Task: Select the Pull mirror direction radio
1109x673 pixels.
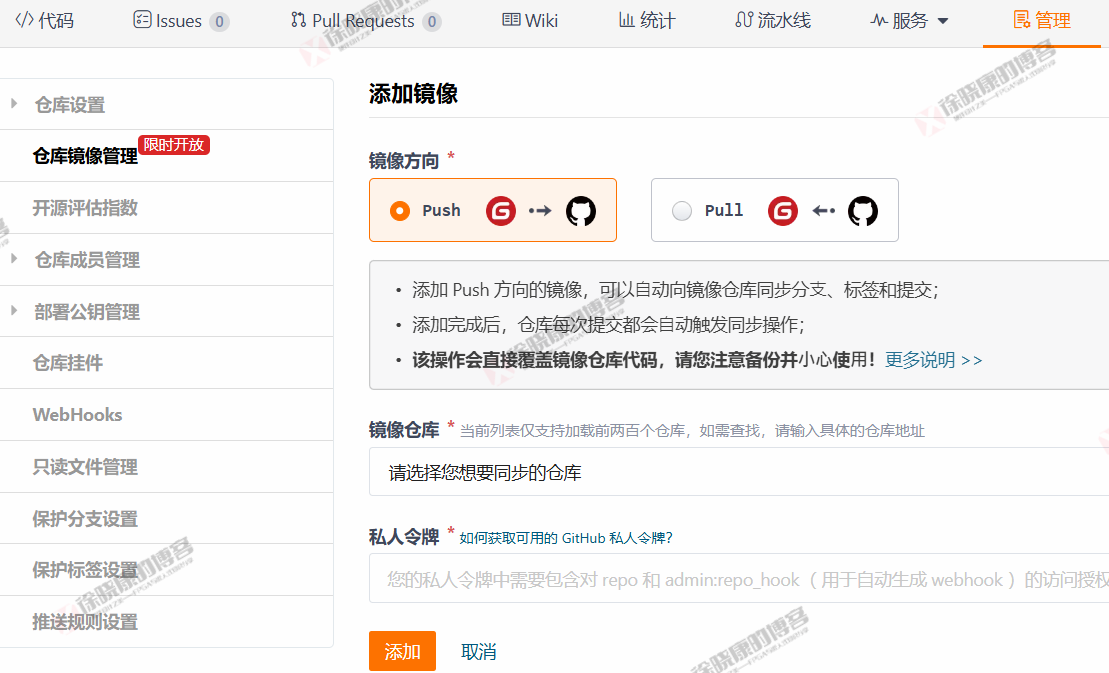Action: point(682,210)
